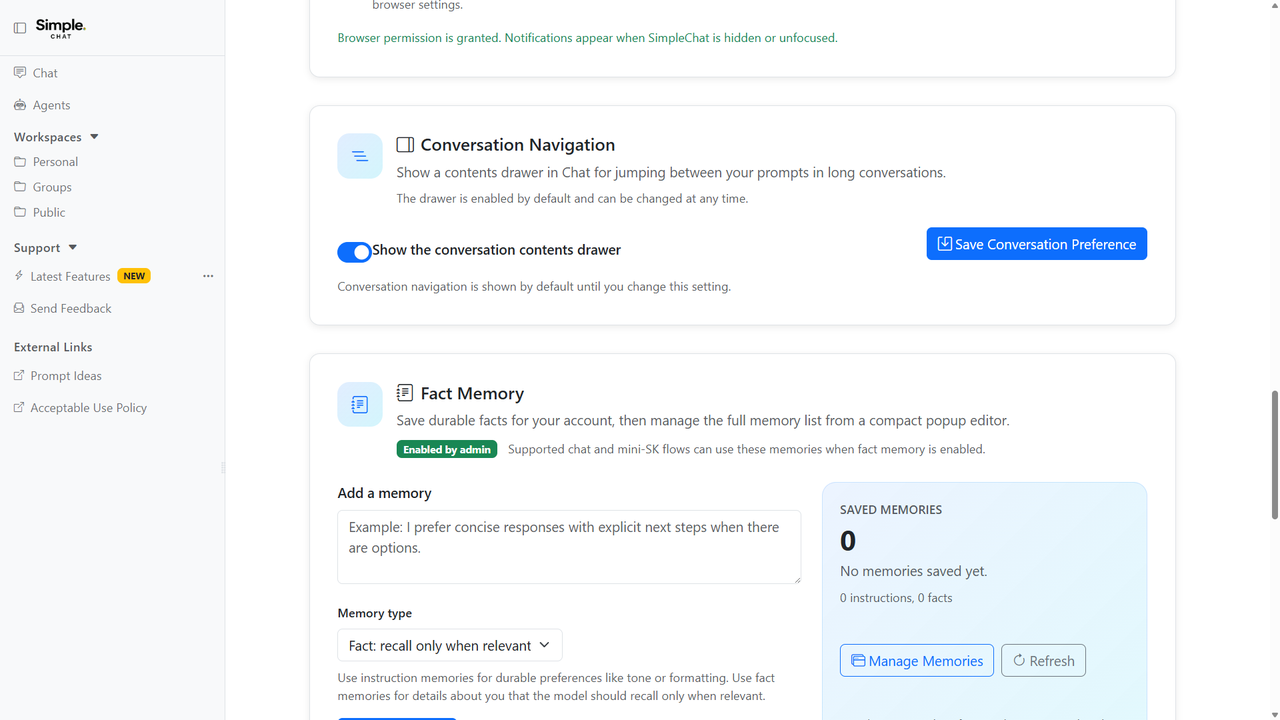1280x720 pixels.
Task: Click the blue list tile icon in Conversation Navigation
Action: click(360, 156)
